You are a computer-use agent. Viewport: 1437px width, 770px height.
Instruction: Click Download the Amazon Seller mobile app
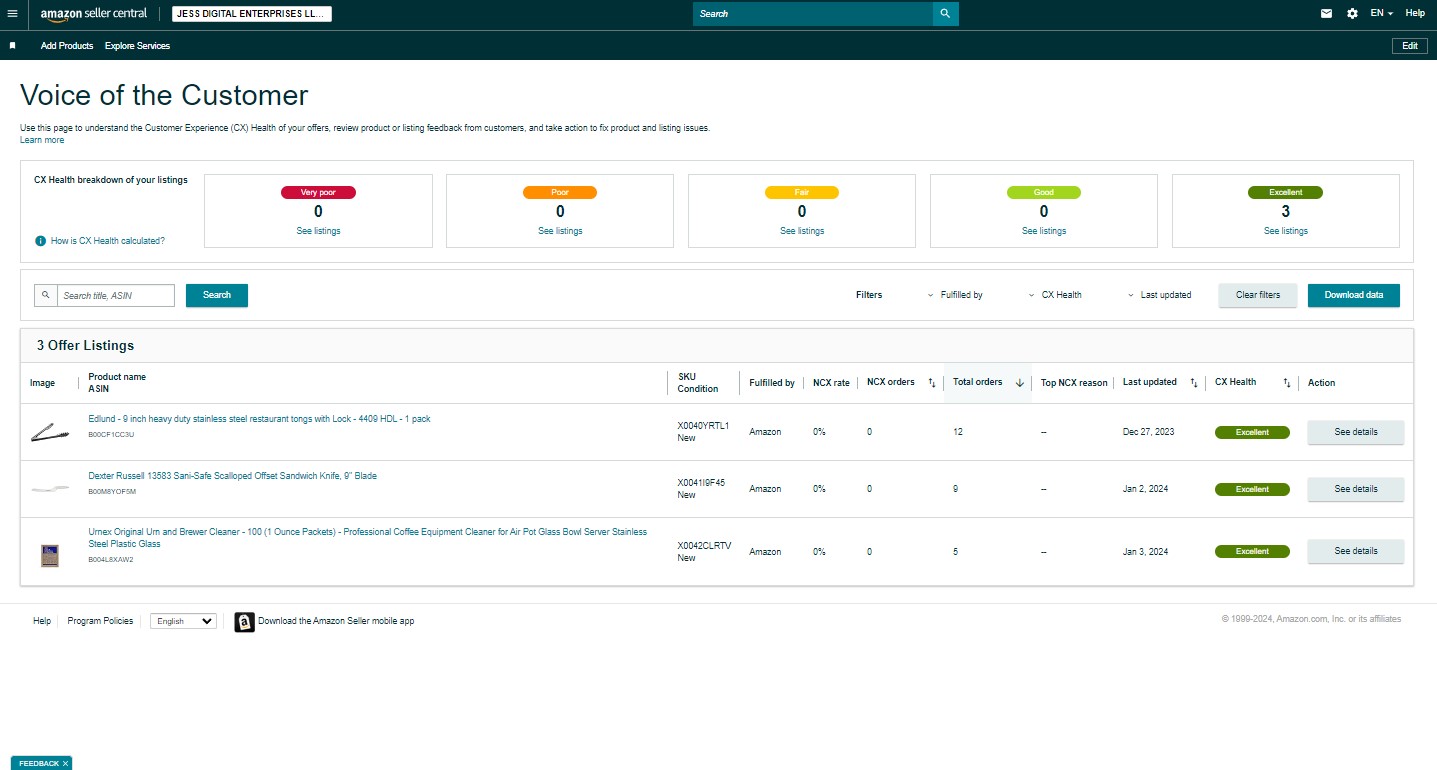tap(336, 621)
